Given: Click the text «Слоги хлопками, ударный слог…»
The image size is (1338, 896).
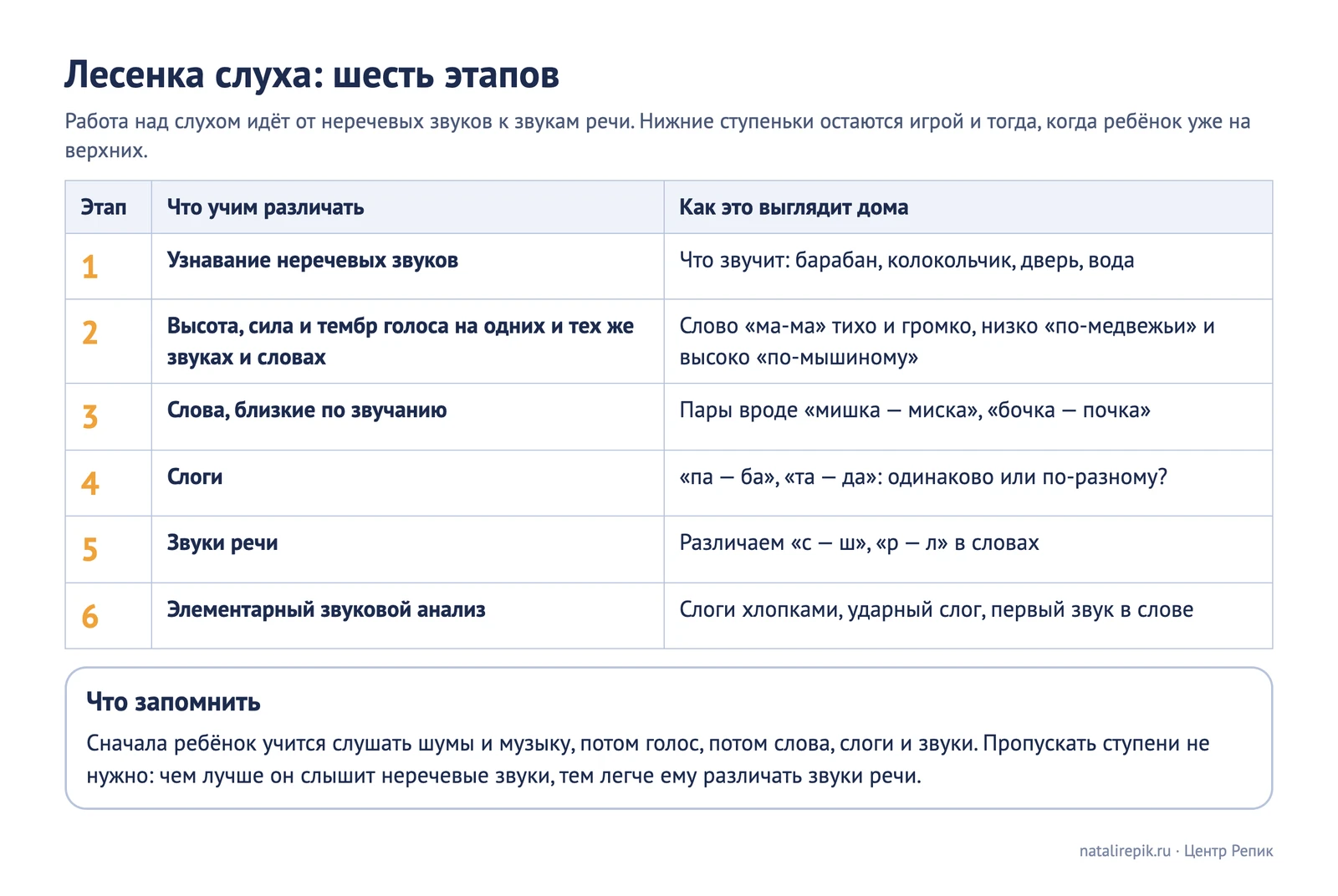Looking at the screenshot, I should coord(936,609).
